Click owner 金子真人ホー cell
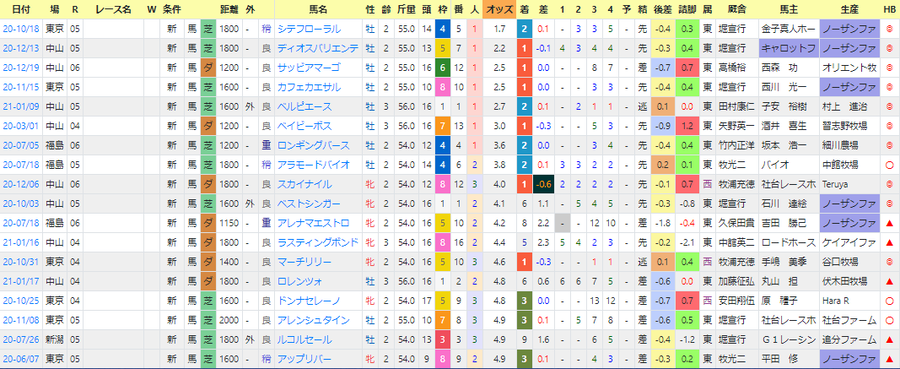The image size is (900, 369). point(789,29)
